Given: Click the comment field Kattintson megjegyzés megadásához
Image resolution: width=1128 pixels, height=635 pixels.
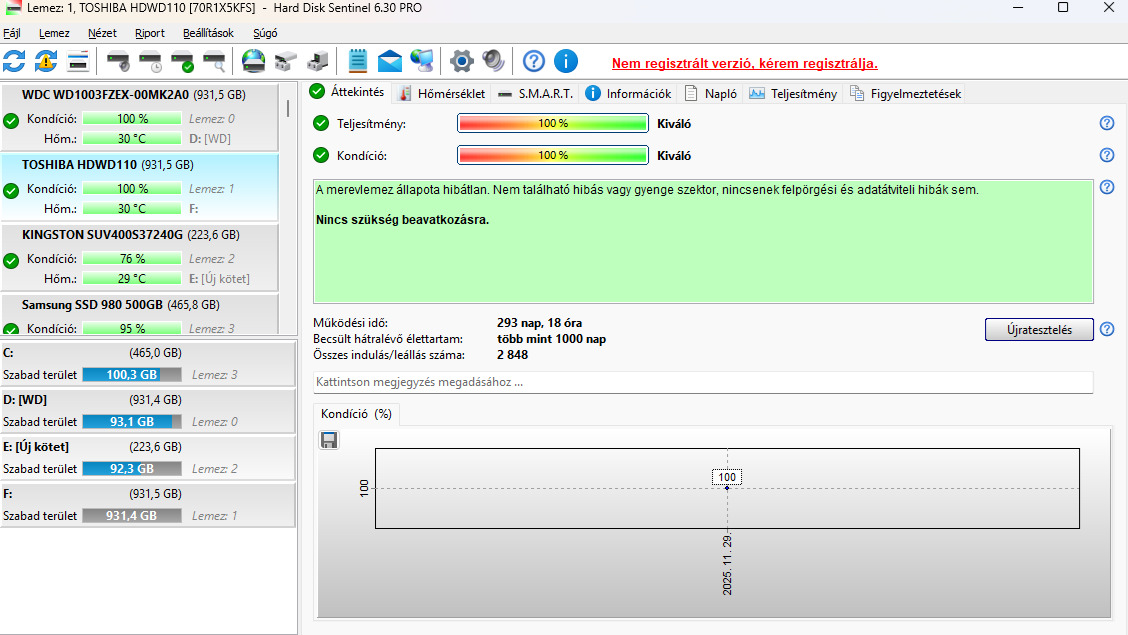Looking at the screenshot, I should (x=703, y=382).
